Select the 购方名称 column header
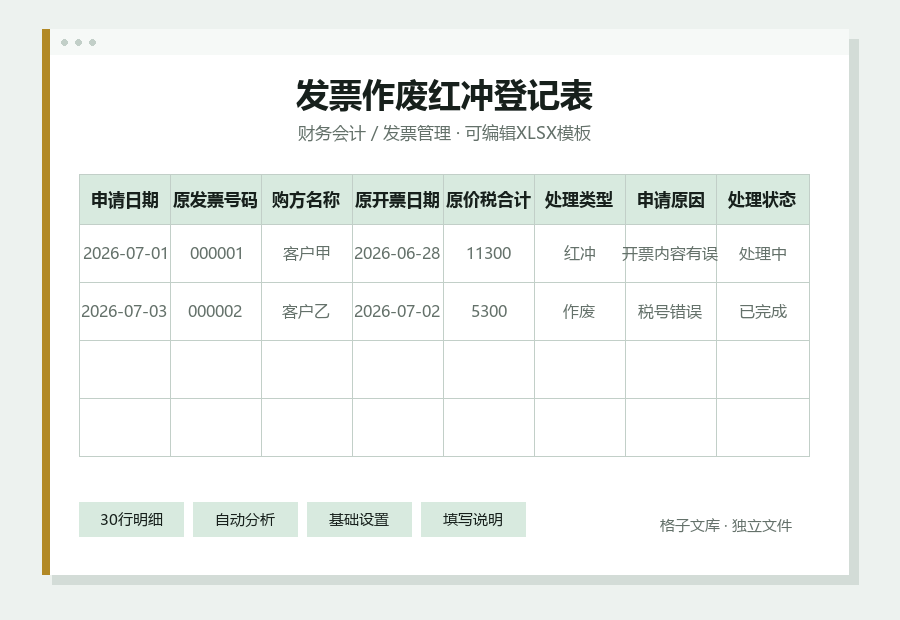This screenshot has height=620, width=900. click(x=307, y=200)
